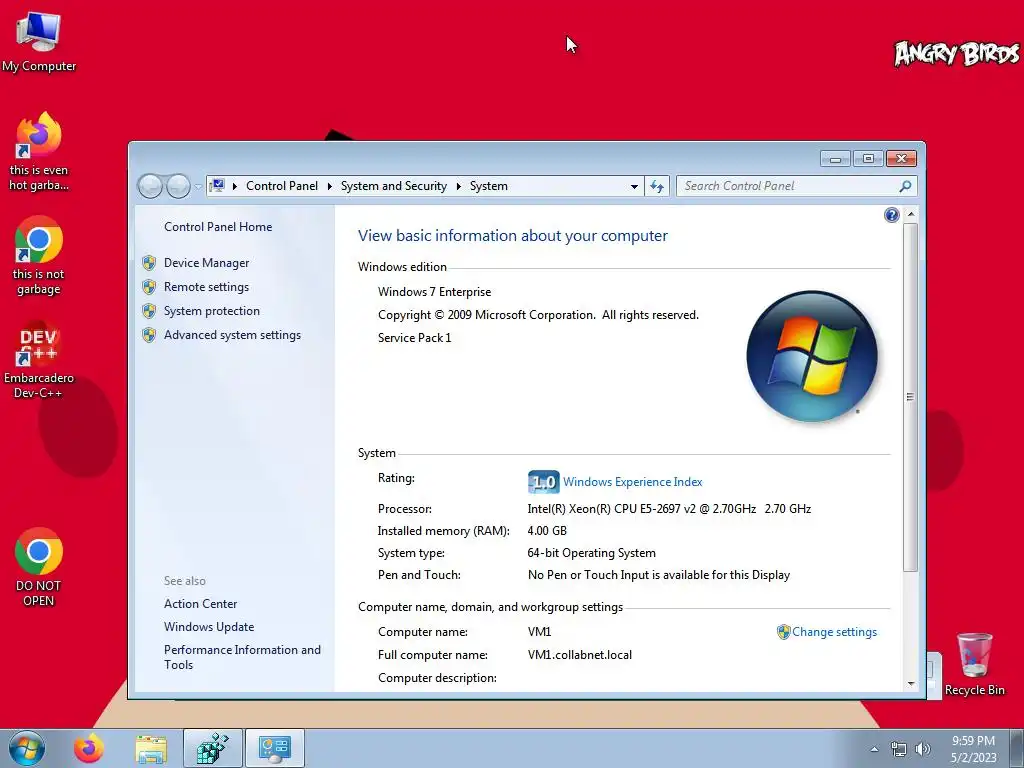Launch Embarcadero Dev-C++ desktop shortcut
This screenshot has height=768, width=1024.
[x=39, y=359]
